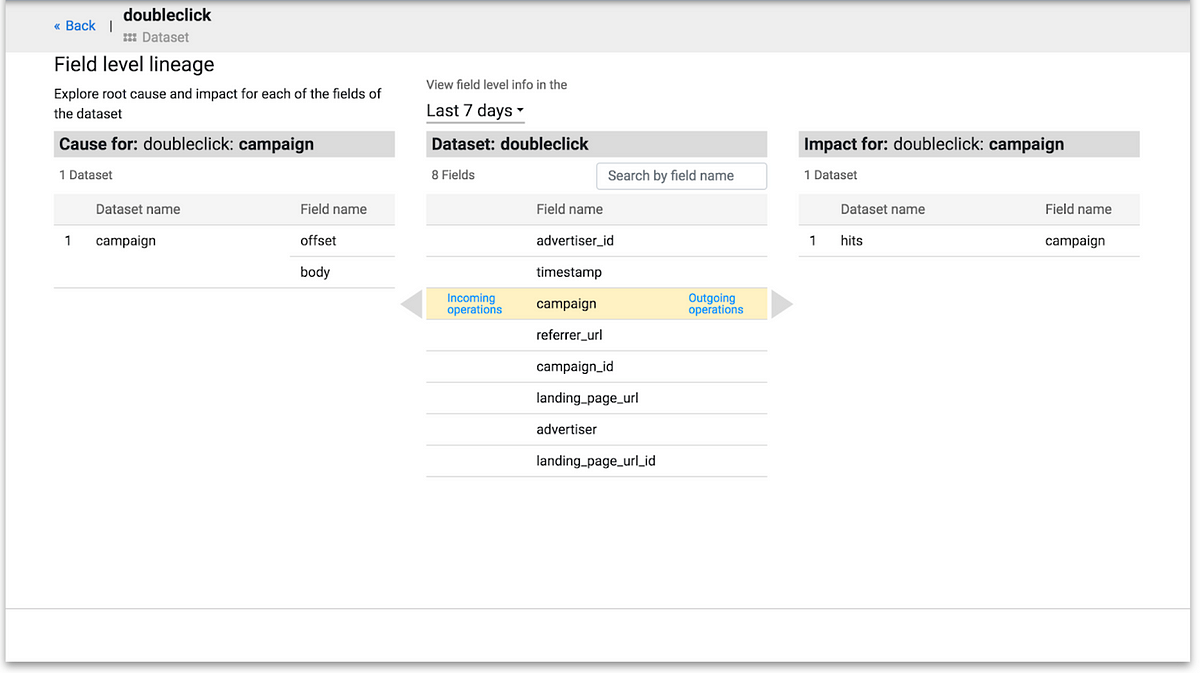Click Dataset name header in Impact table
This screenshot has height=673, width=1200.
tap(883, 209)
